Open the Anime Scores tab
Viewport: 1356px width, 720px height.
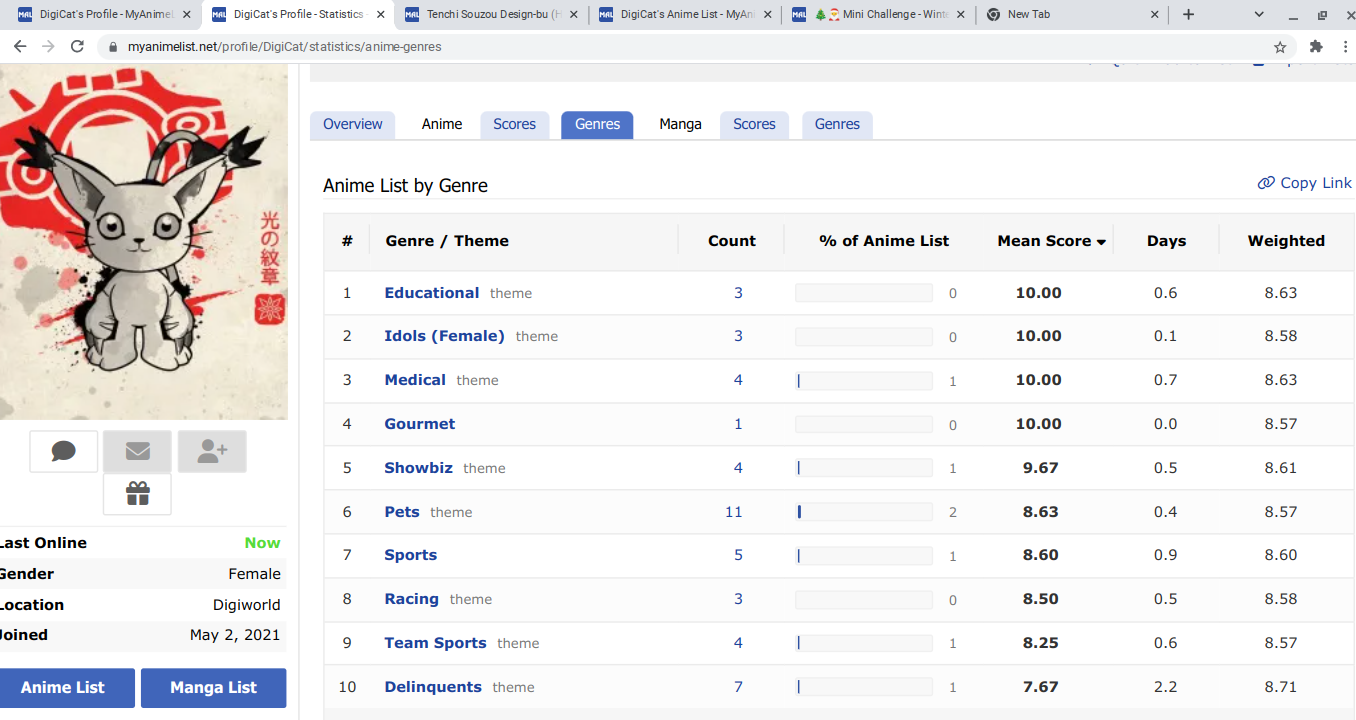point(514,125)
